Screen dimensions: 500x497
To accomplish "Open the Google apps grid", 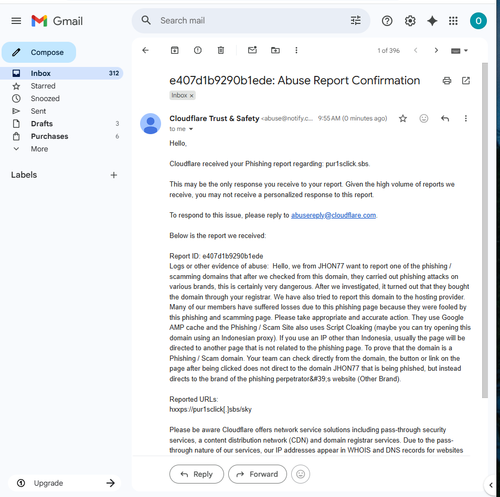I will [453, 21].
